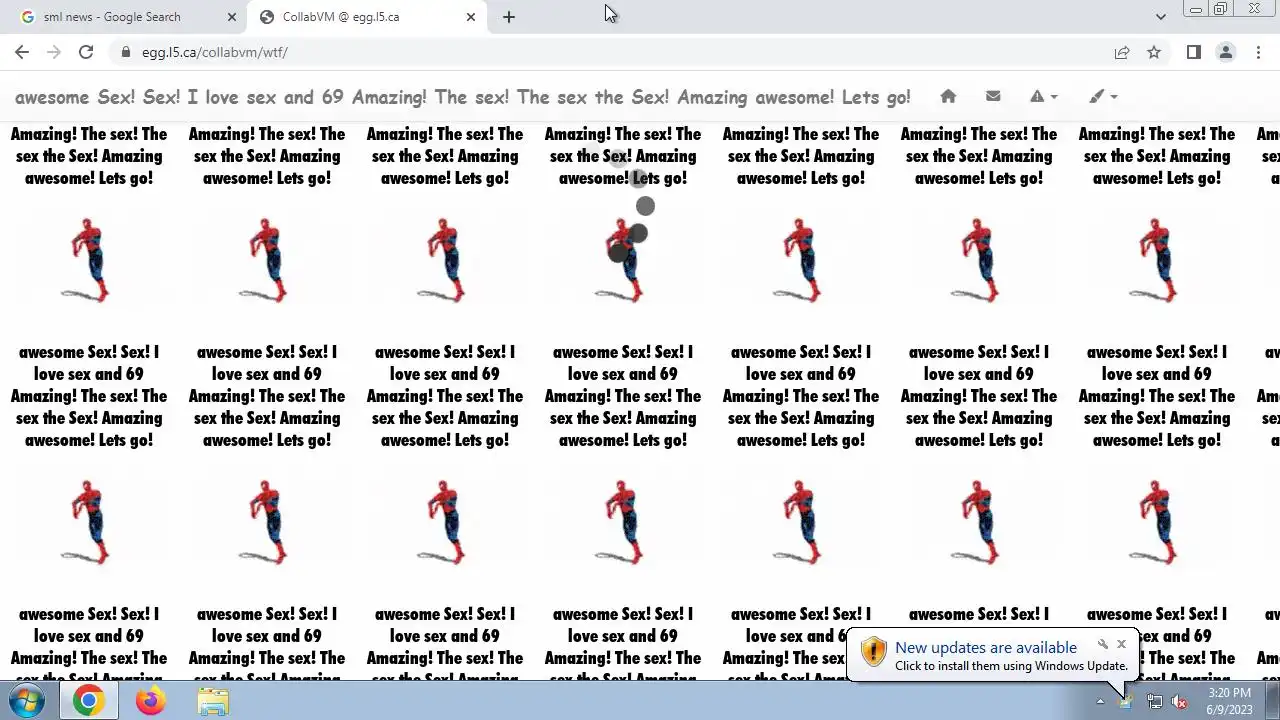Open notification settings wrench in update balloon
1280x720 pixels.
tap(1103, 645)
